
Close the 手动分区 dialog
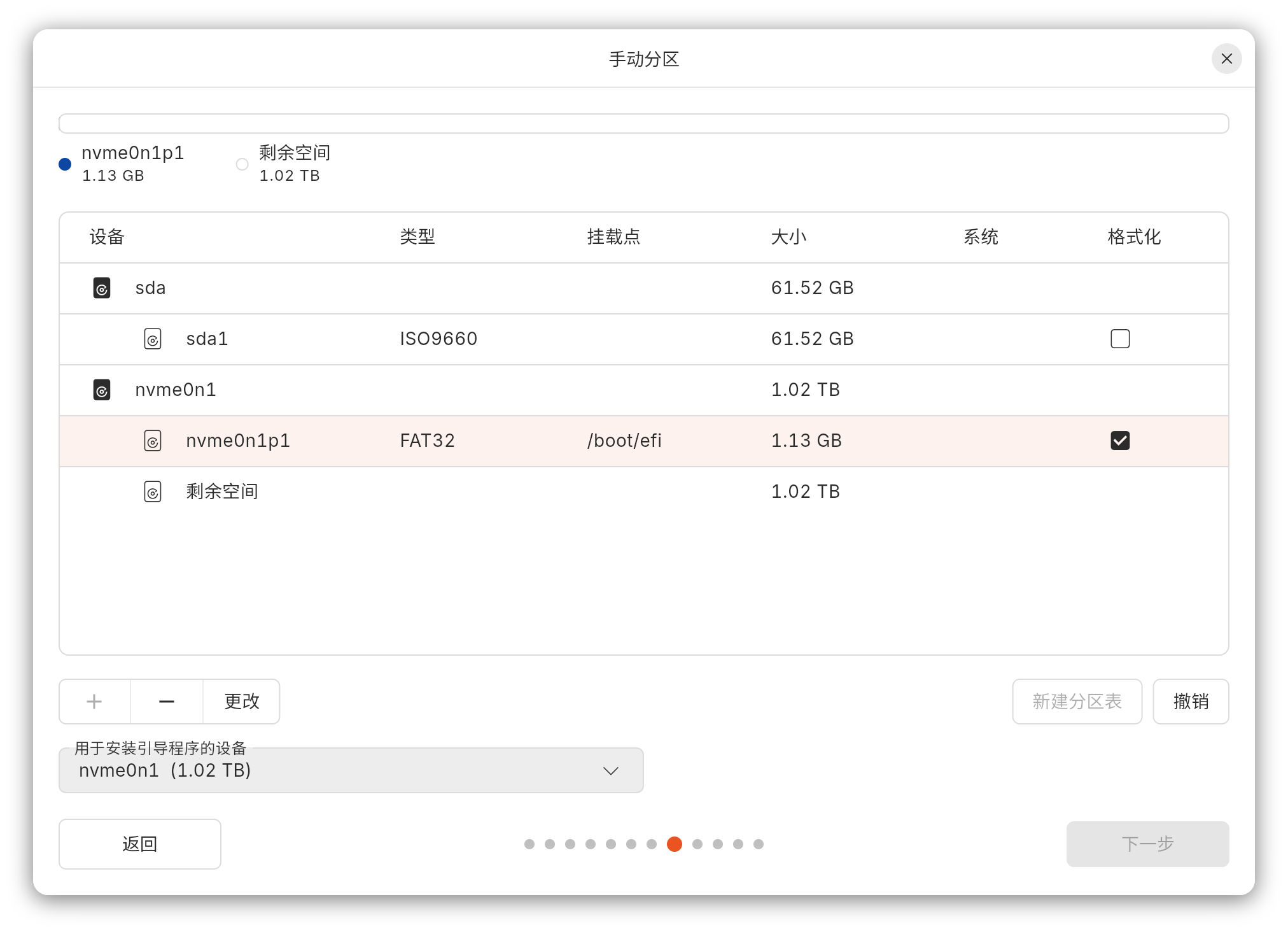point(1226,59)
